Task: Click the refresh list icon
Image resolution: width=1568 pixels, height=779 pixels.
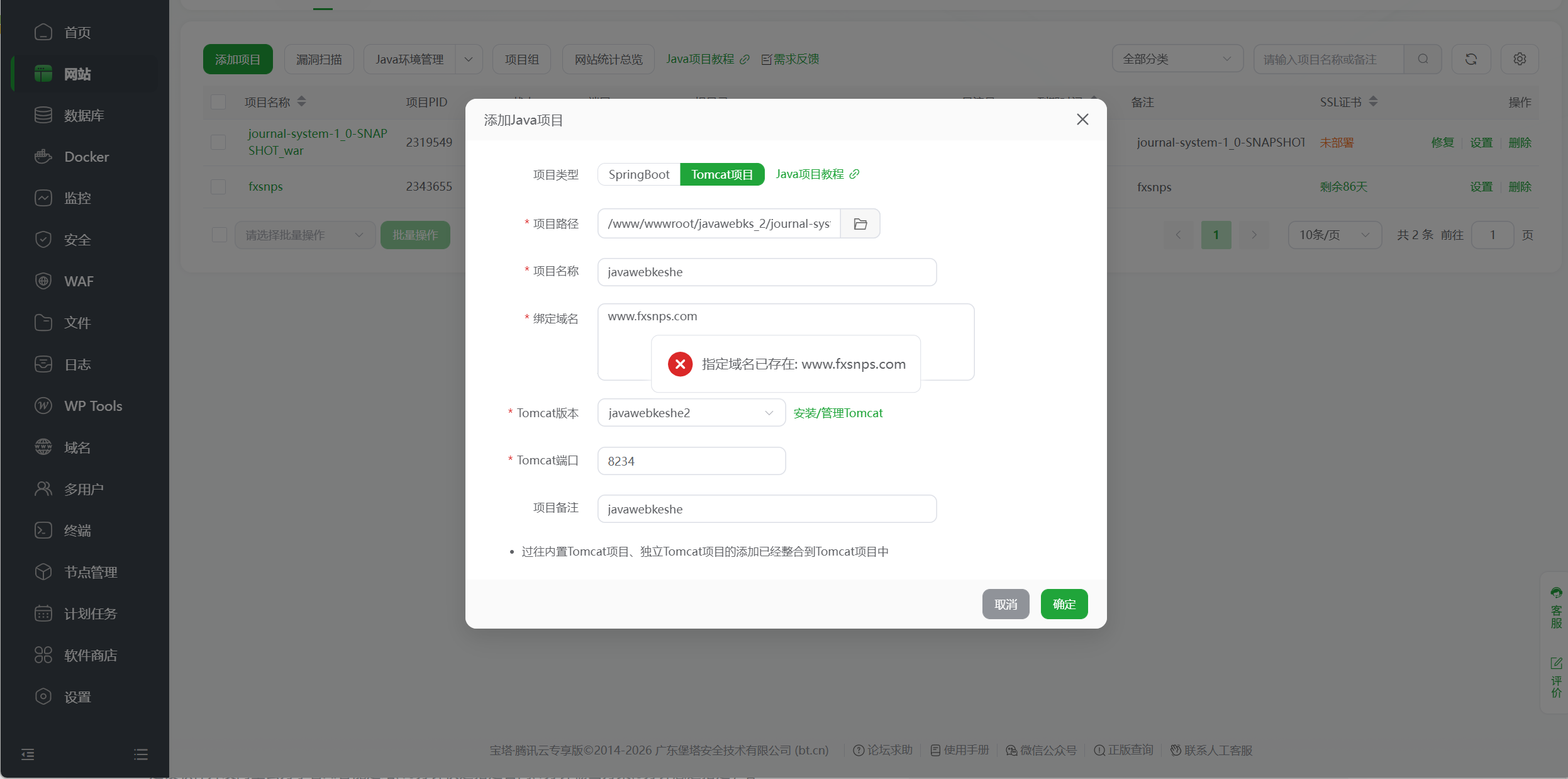Action: [x=1471, y=59]
